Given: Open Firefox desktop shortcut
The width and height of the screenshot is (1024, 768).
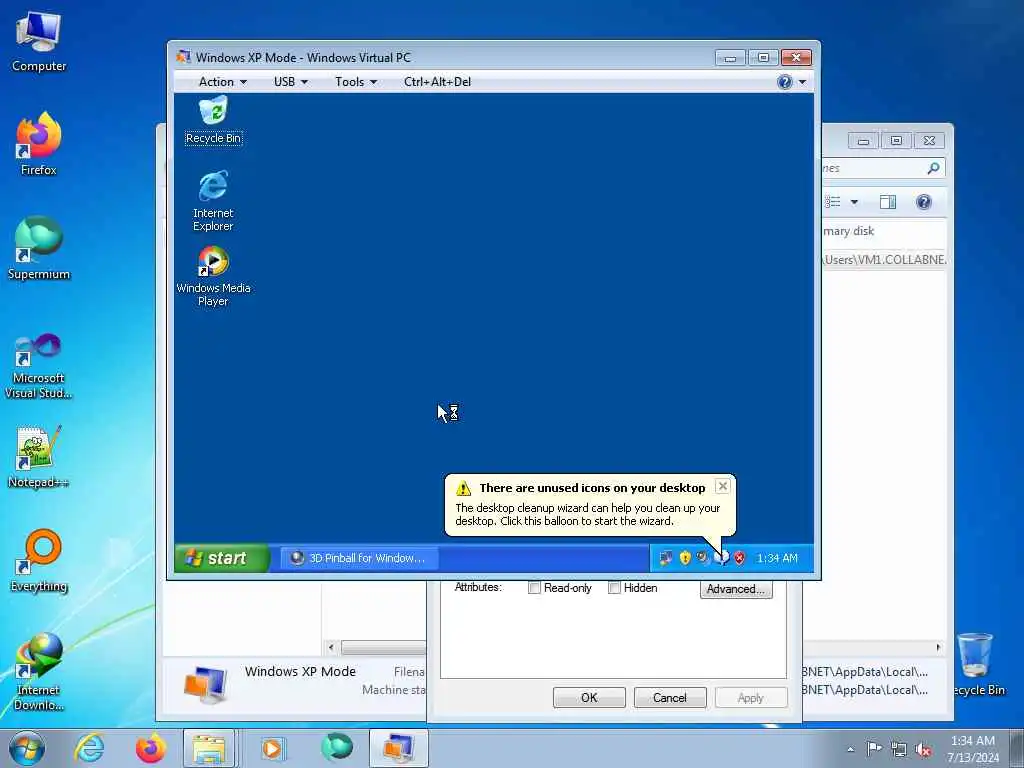Looking at the screenshot, I should 39,144.
